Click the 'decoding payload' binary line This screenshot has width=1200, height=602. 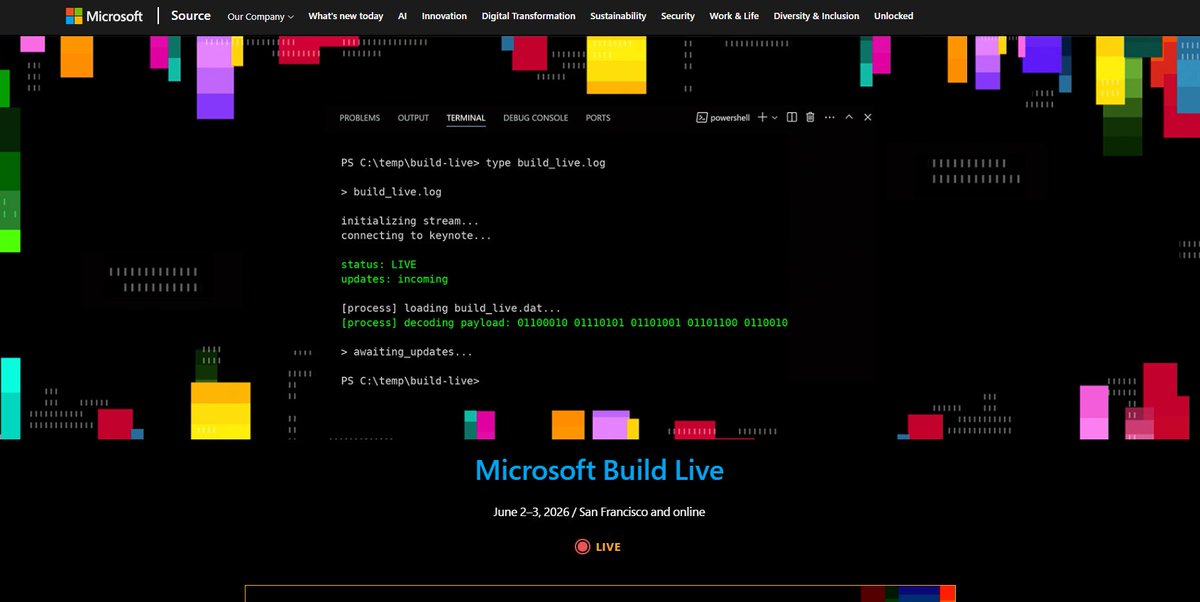pyautogui.click(x=564, y=323)
